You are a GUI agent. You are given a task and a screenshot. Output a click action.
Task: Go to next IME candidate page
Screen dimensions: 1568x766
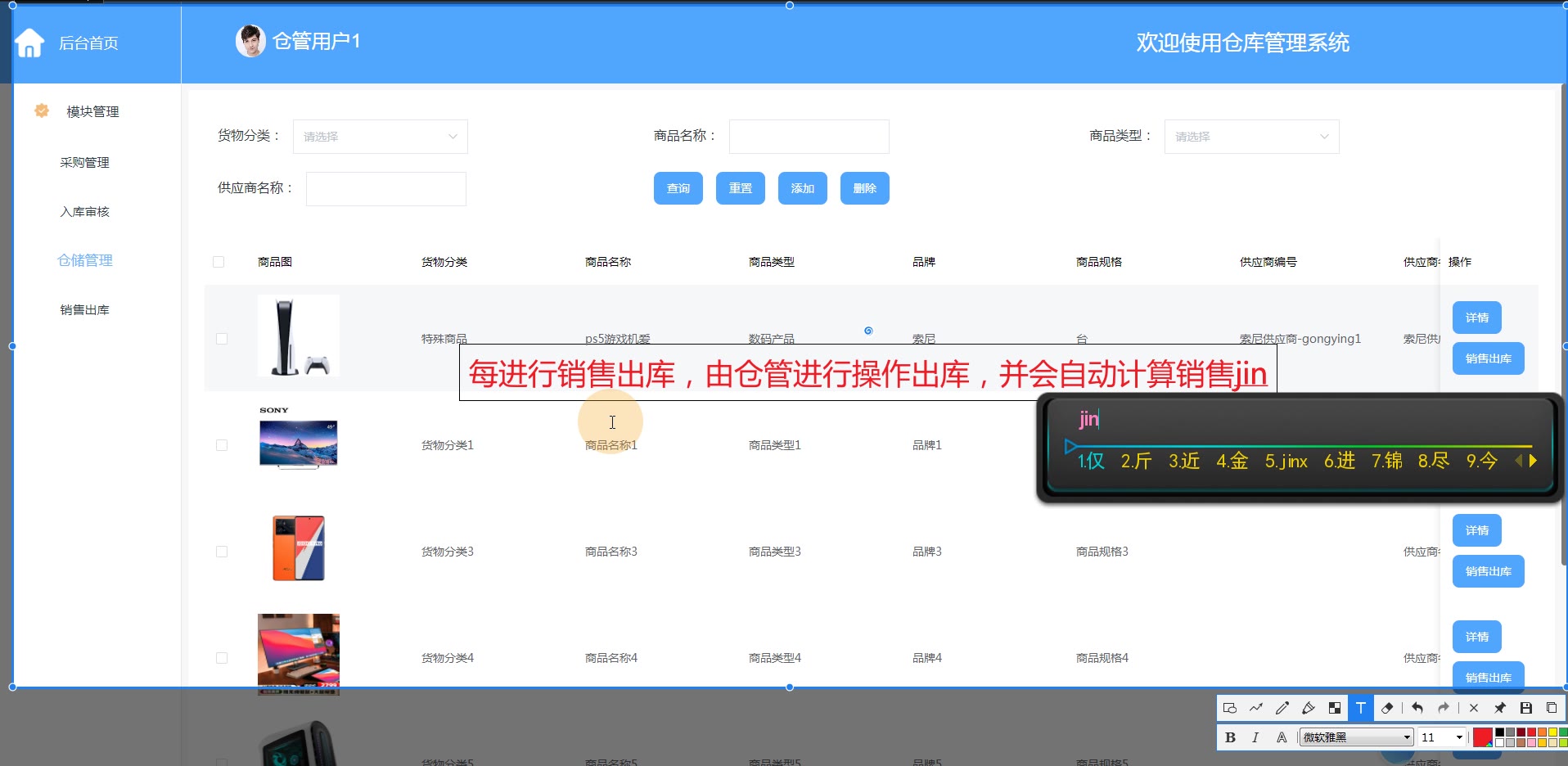coord(1533,461)
